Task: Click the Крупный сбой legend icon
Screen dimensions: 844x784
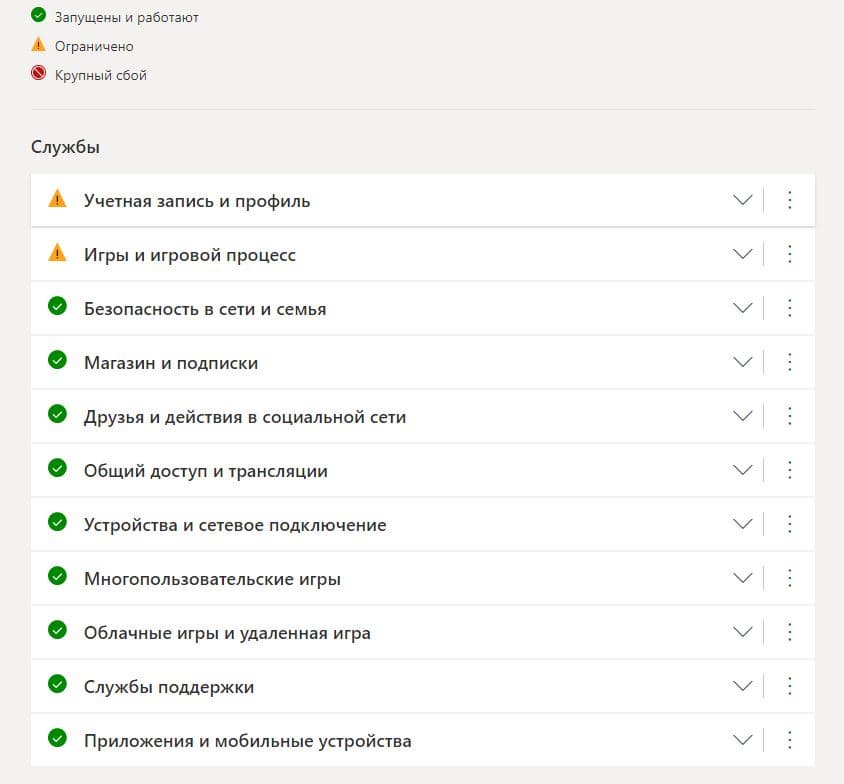Action: (39, 74)
